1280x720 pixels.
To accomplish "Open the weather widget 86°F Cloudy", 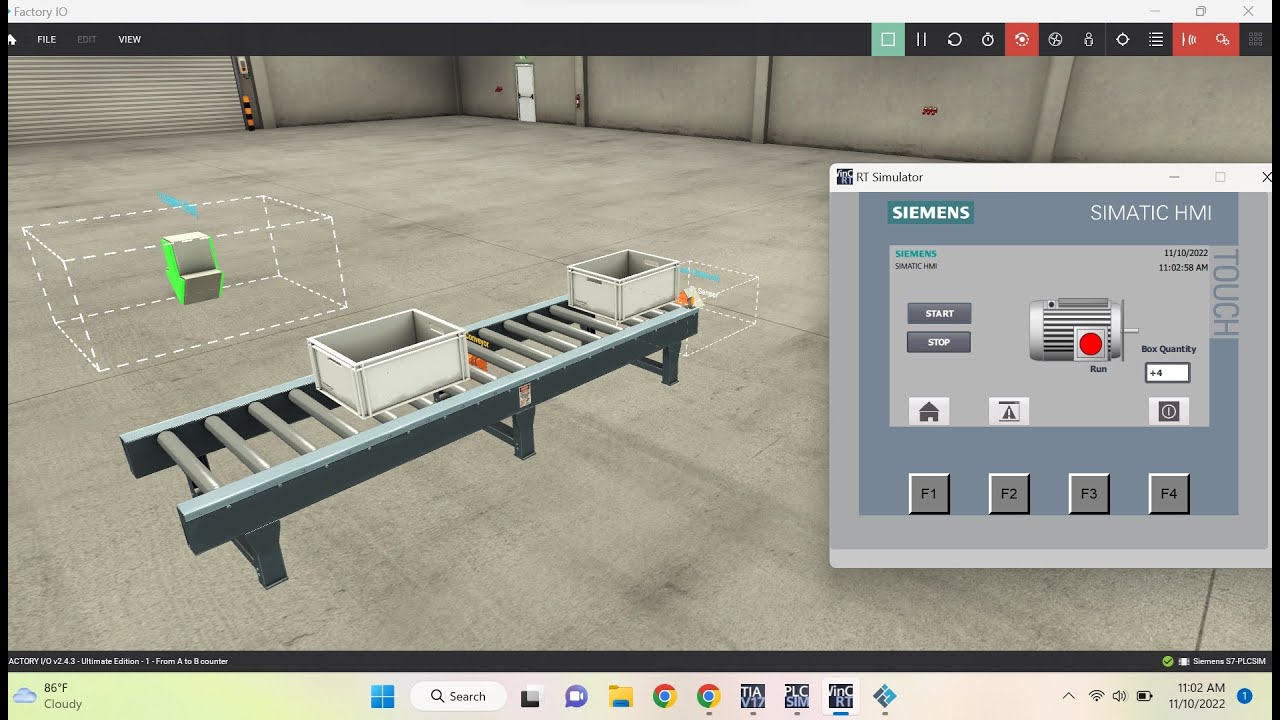I will [x=49, y=696].
